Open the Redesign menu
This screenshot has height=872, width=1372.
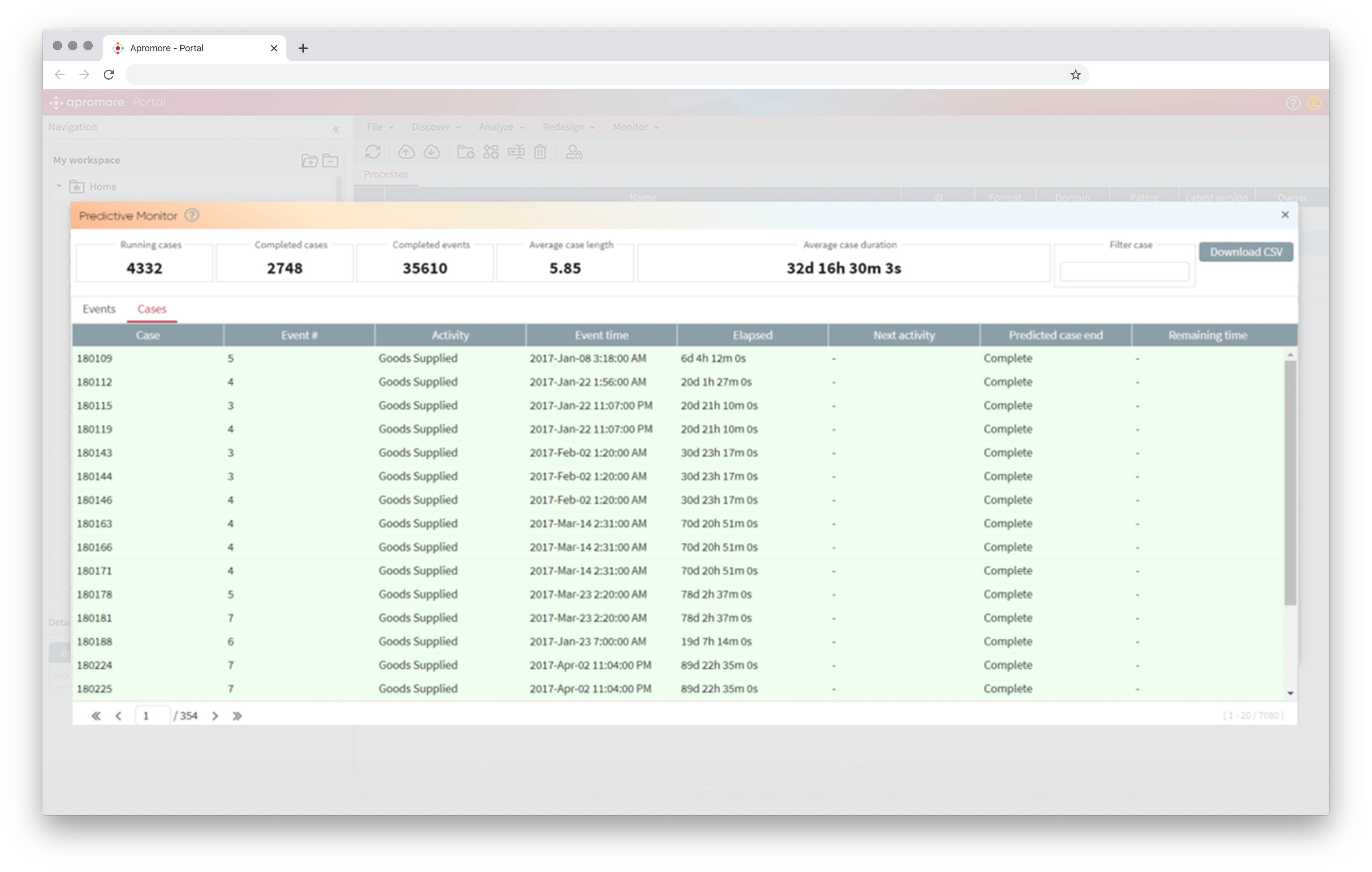(568, 127)
